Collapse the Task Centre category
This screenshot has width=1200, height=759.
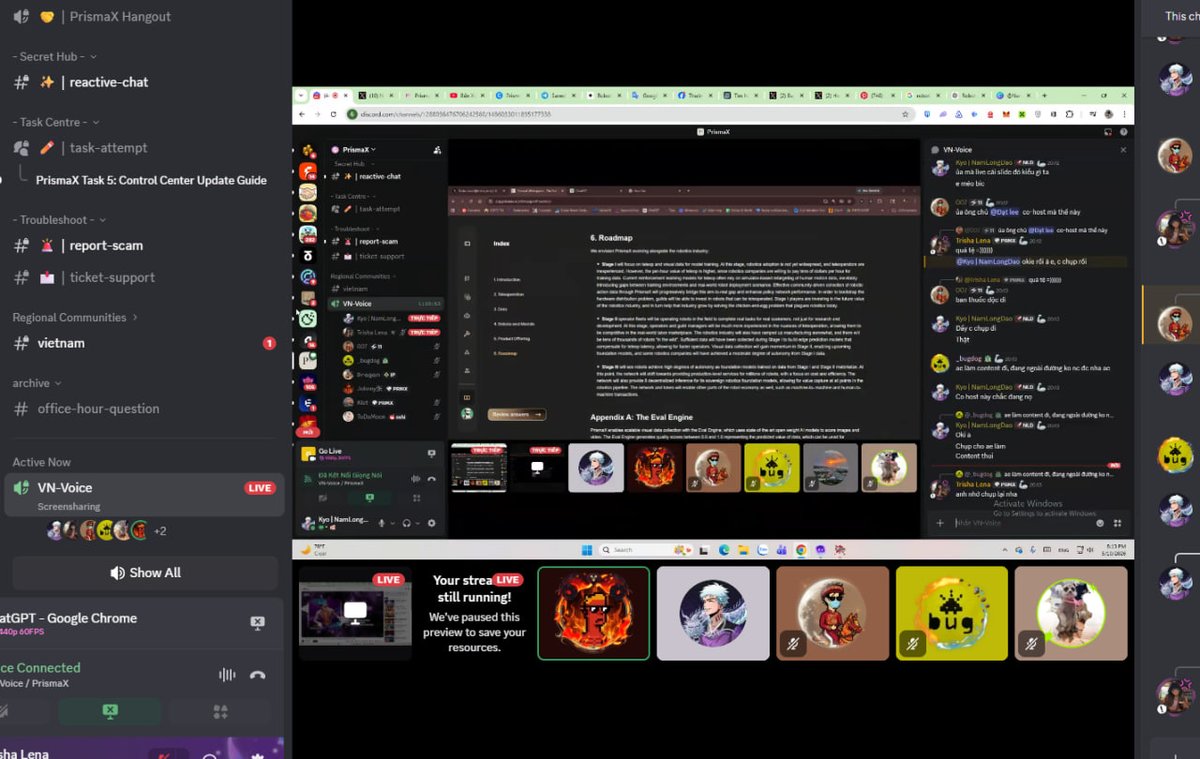(55, 122)
